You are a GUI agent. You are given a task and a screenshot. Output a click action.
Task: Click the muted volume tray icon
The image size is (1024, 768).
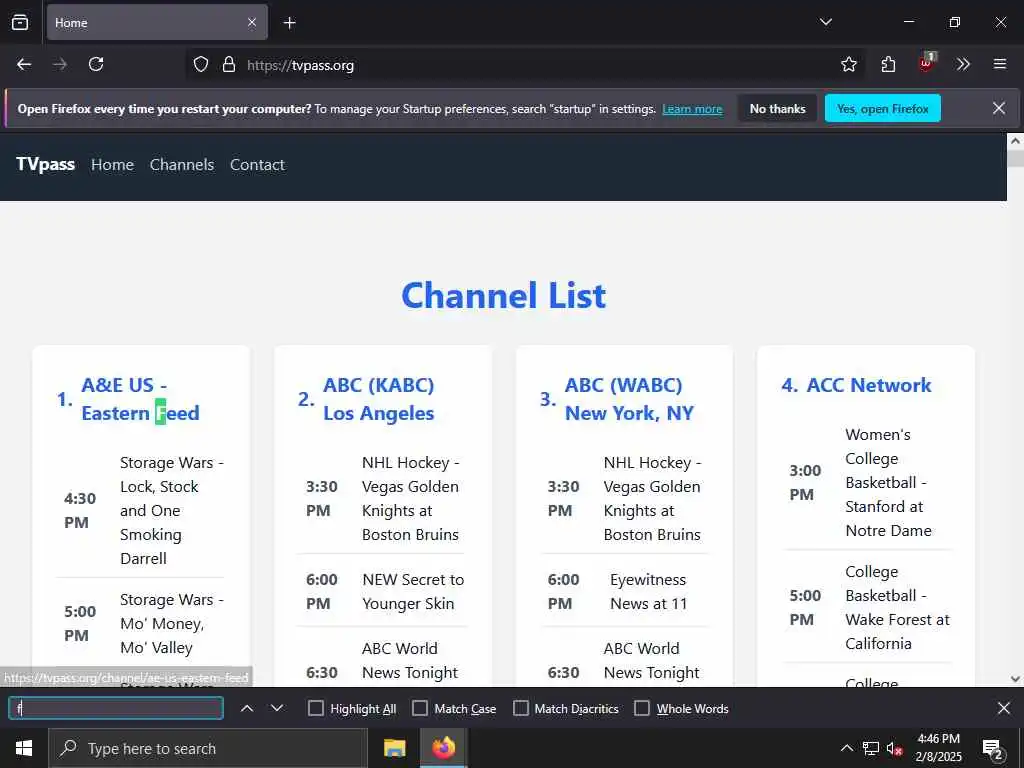[x=895, y=748]
